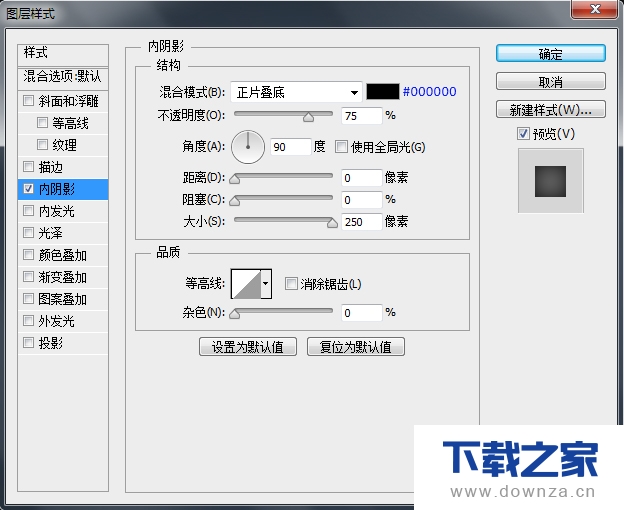Click the 取消 button
624x510 pixels.
(551, 82)
